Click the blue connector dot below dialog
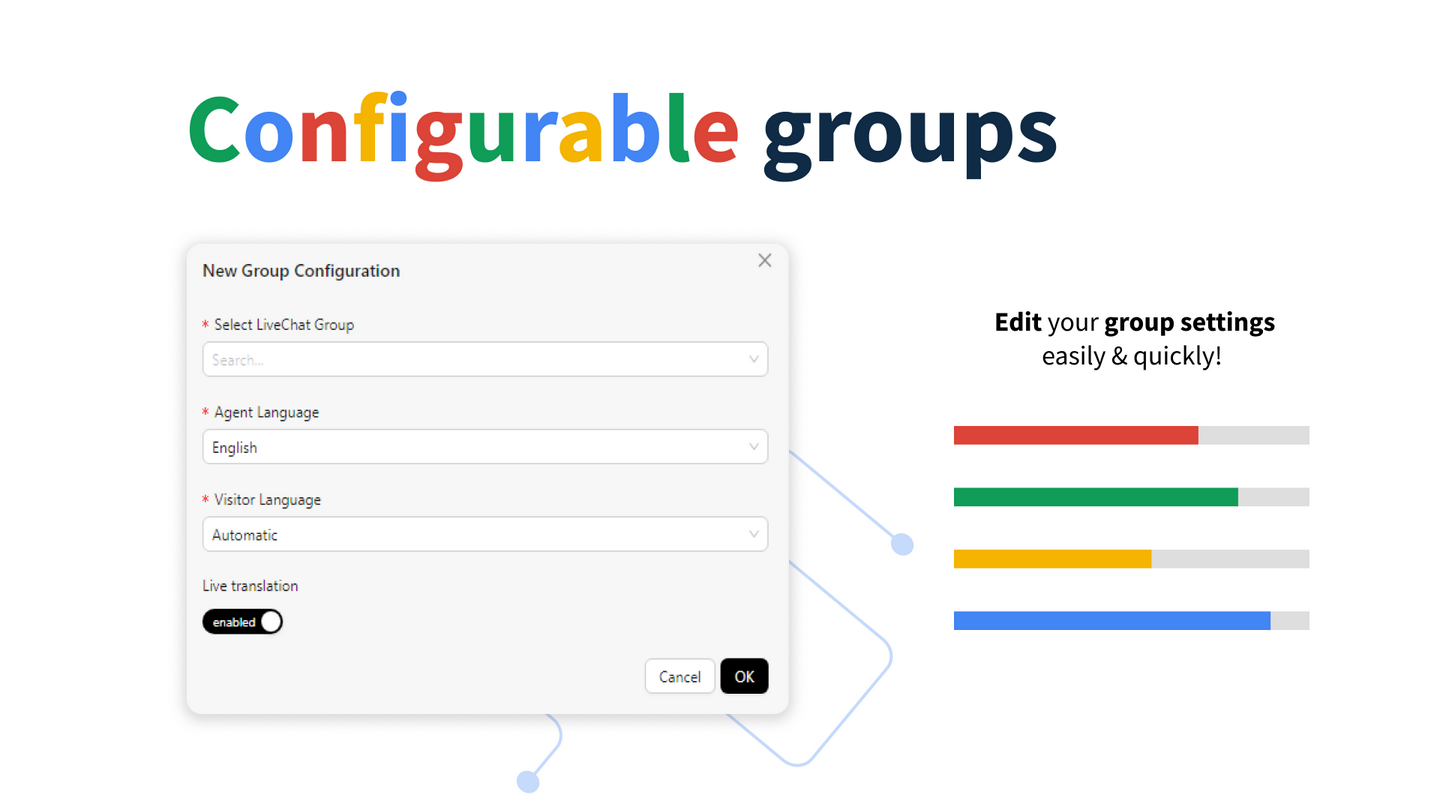Screen dimensions: 1440x810 [528, 781]
